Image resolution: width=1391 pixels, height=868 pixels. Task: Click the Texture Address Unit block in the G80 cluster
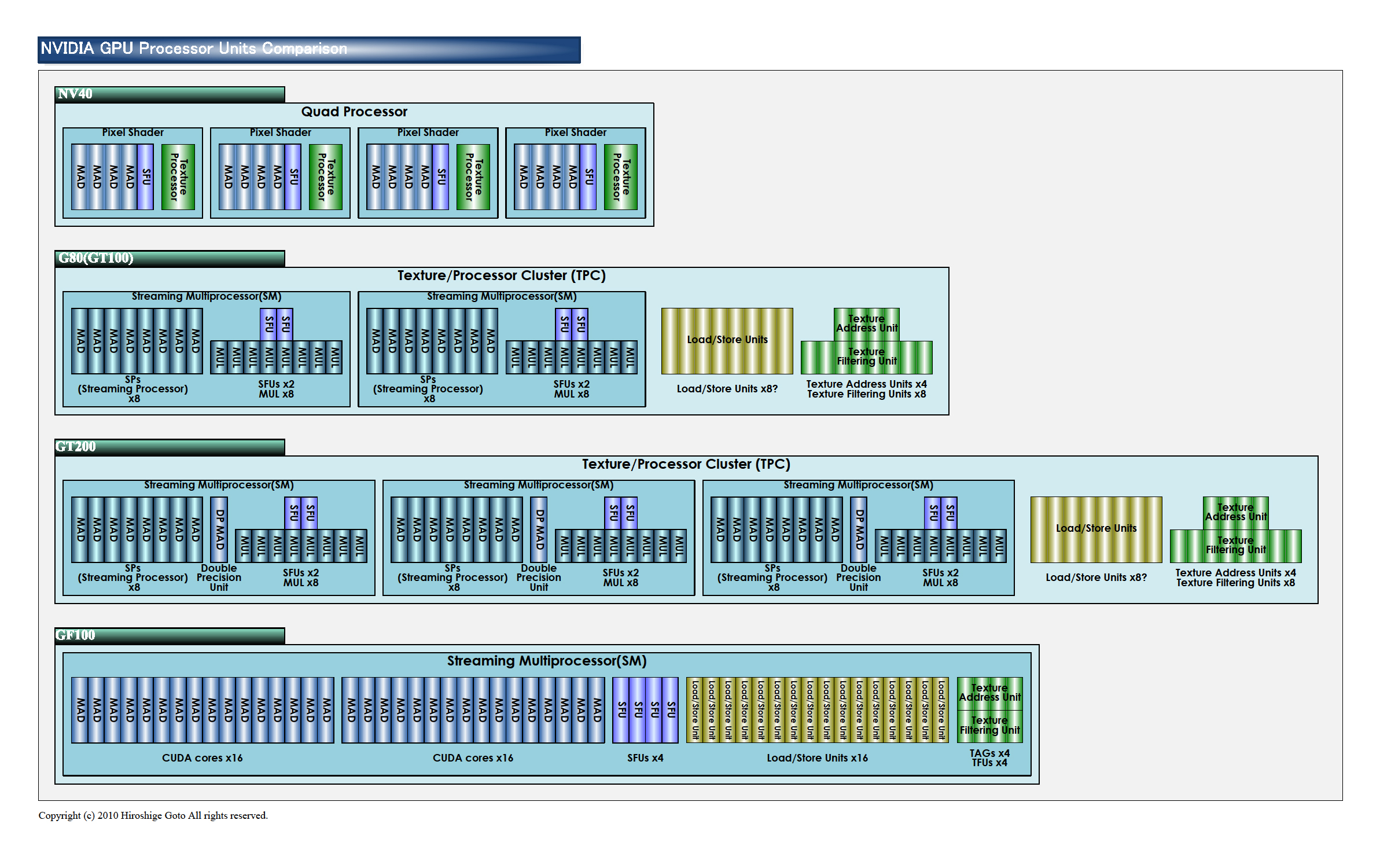(x=866, y=324)
